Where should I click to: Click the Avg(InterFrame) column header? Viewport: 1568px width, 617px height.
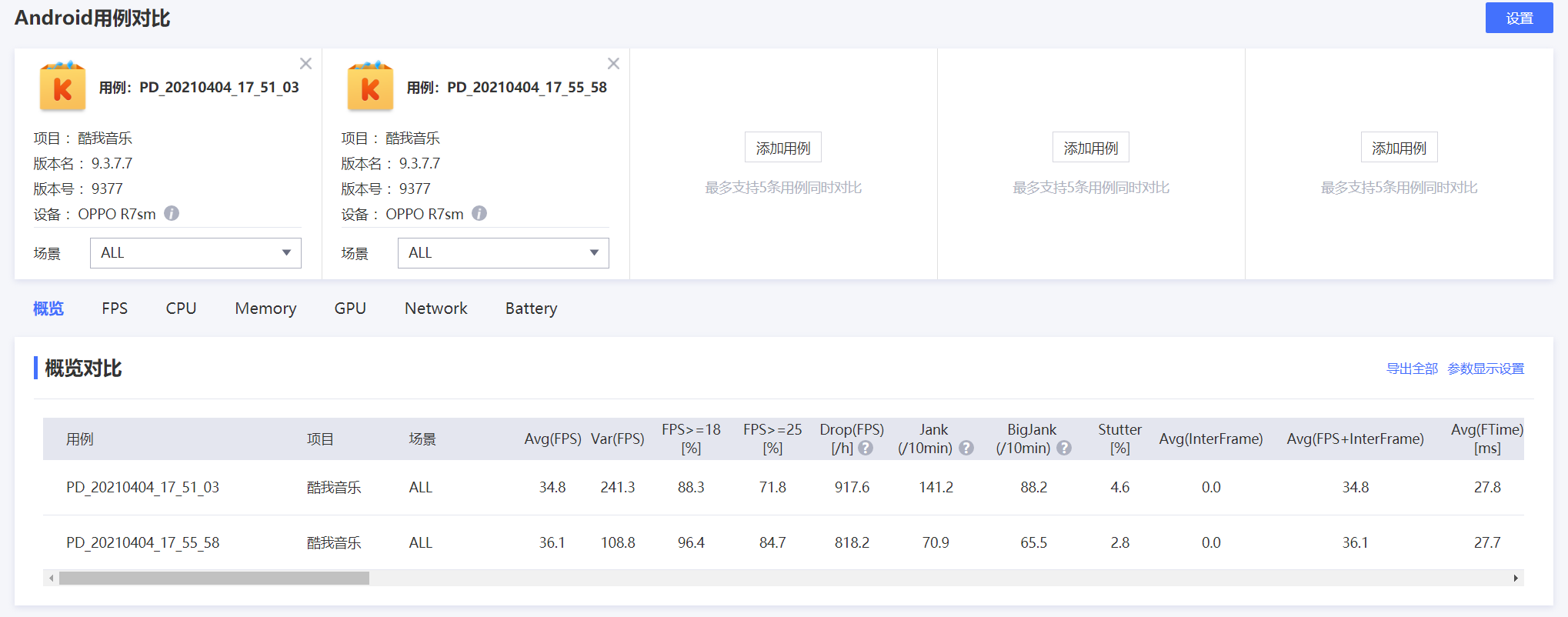point(1211,439)
